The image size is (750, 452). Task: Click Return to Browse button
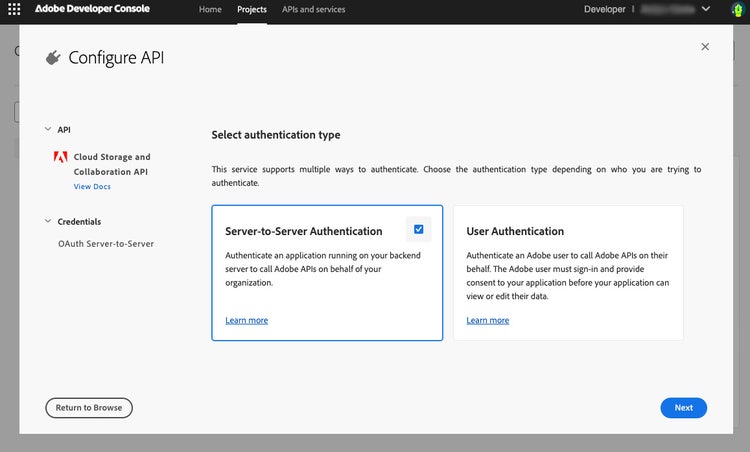click(x=89, y=407)
